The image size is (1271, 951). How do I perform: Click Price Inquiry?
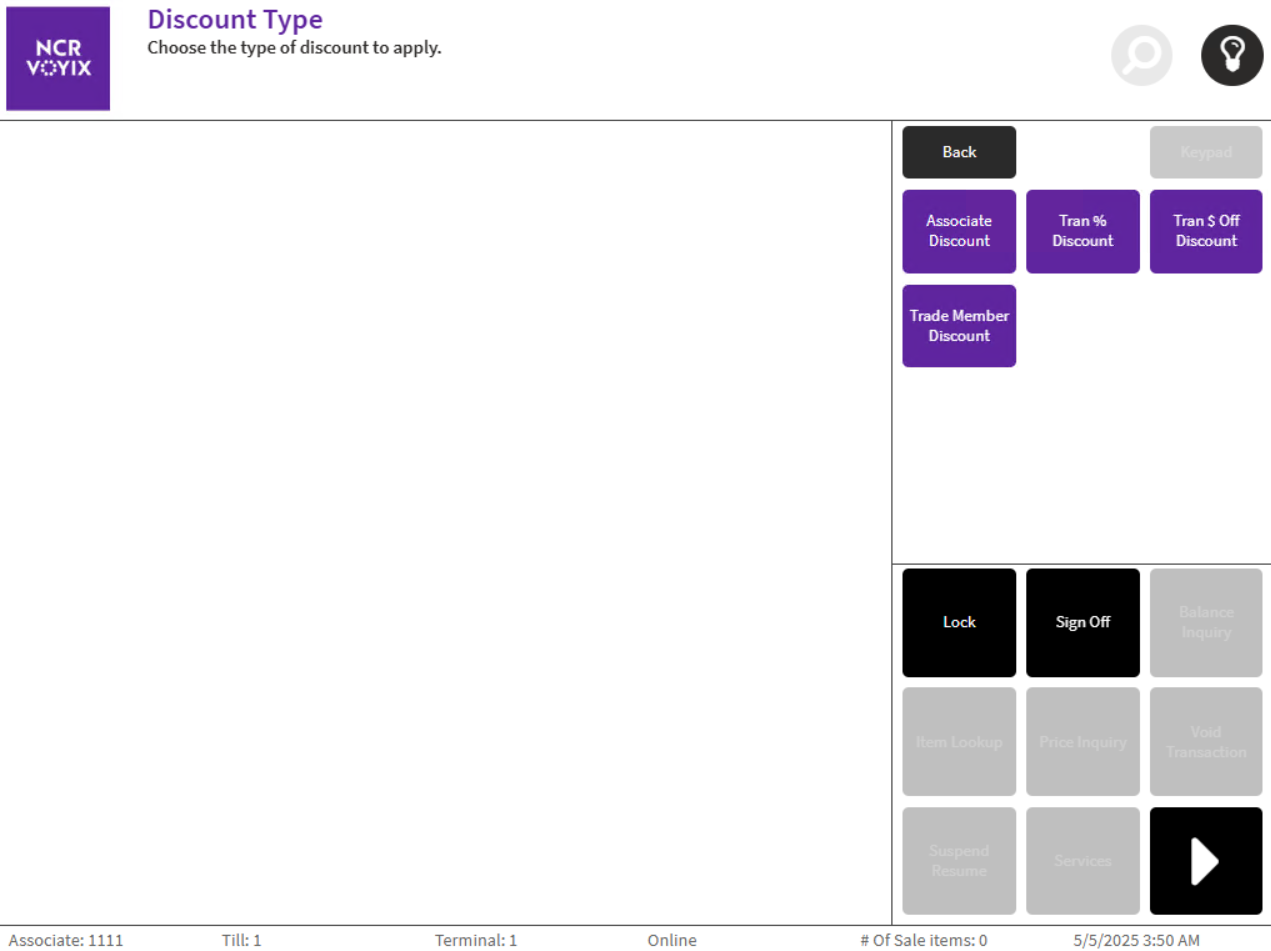[1082, 741]
